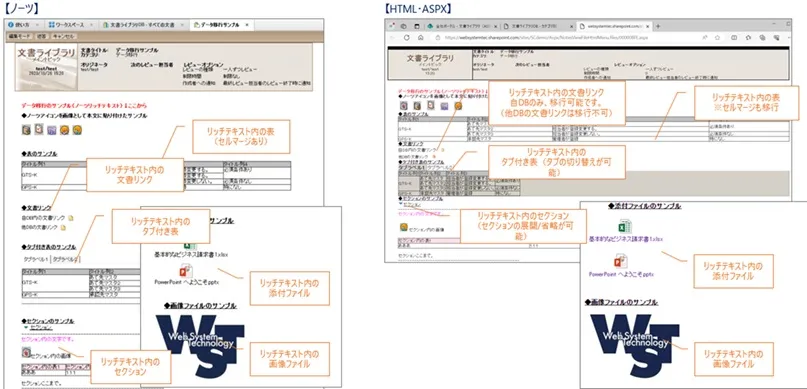The height and width of the screenshot is (389, 807).
Task: Open browser extensions icon
Action: click(749, 38)
